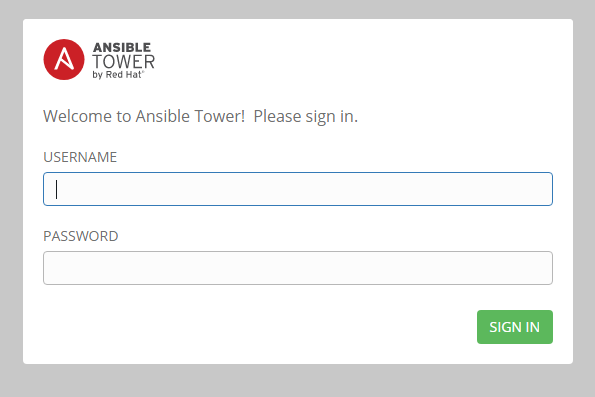Click the 'Please sign in.' text
This screenshot has height=397, width=595.
pyautogui.click(x=305, y=117)
